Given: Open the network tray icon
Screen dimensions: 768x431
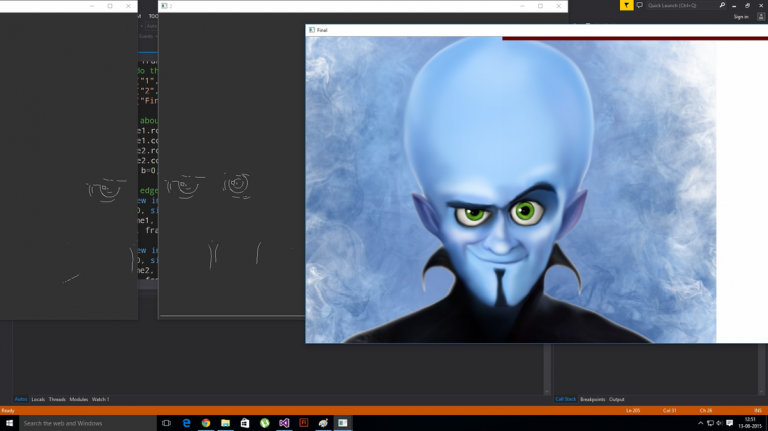Looking at the screenshot, I should [x=710, y=423].
